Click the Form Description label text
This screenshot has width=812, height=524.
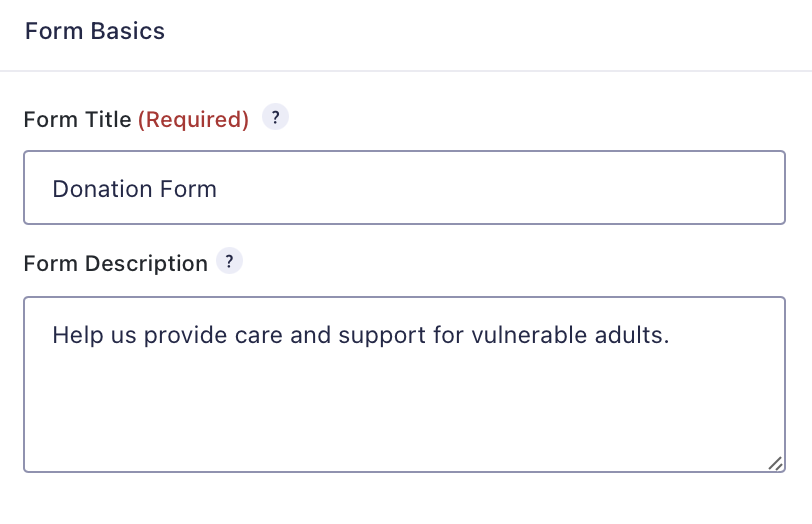point(115,264)
